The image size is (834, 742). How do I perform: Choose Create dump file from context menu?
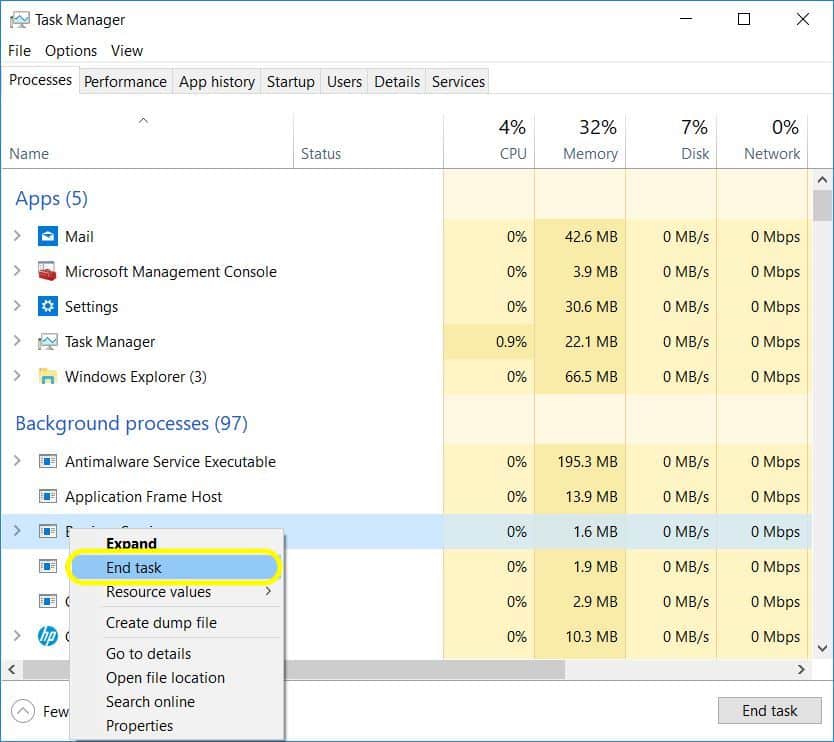[x=161, y=623]
